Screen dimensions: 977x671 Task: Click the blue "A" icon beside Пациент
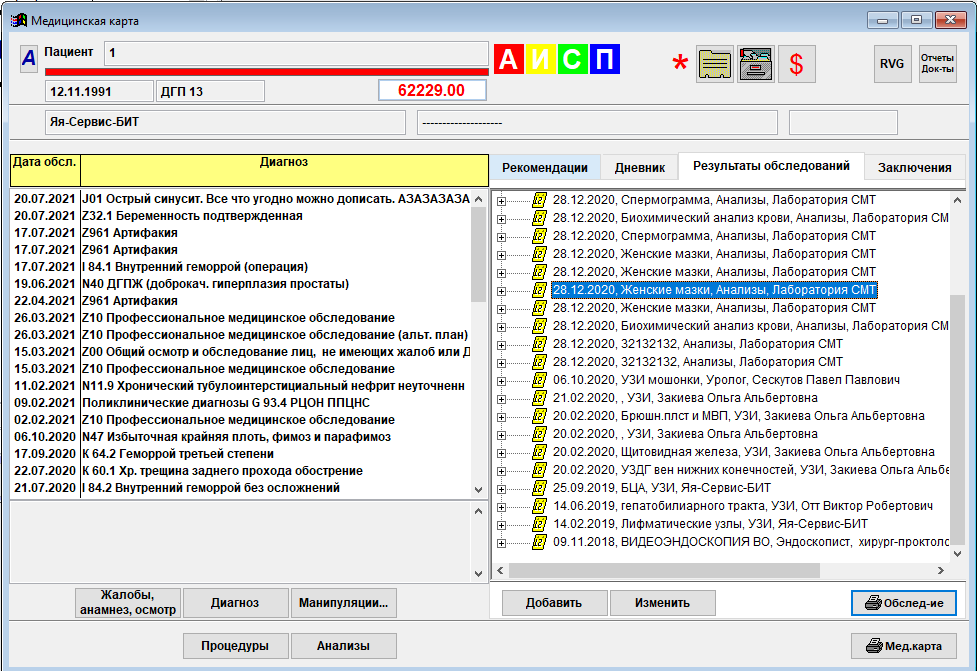click(29, 58)
